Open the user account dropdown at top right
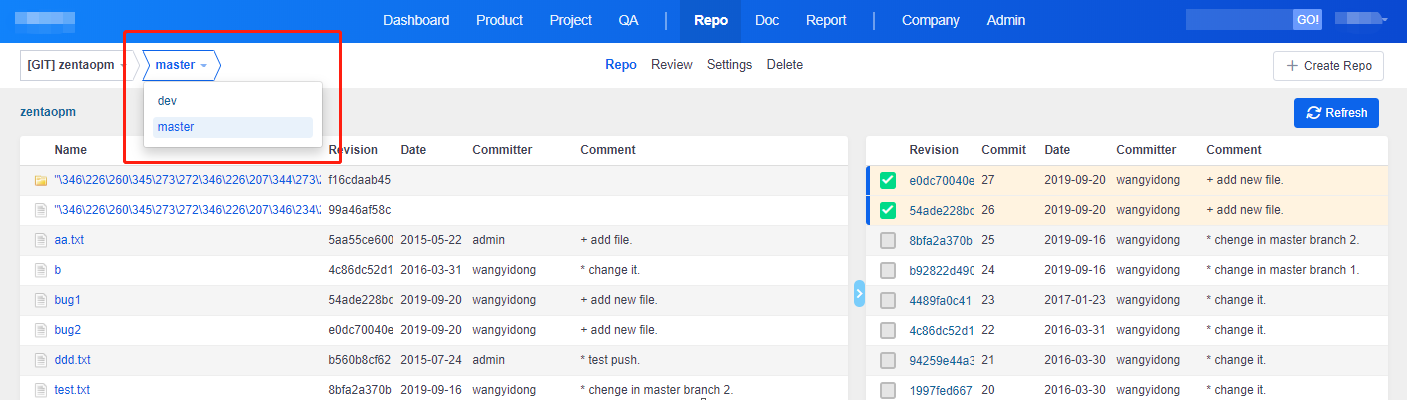 (x=1360, y=19)
